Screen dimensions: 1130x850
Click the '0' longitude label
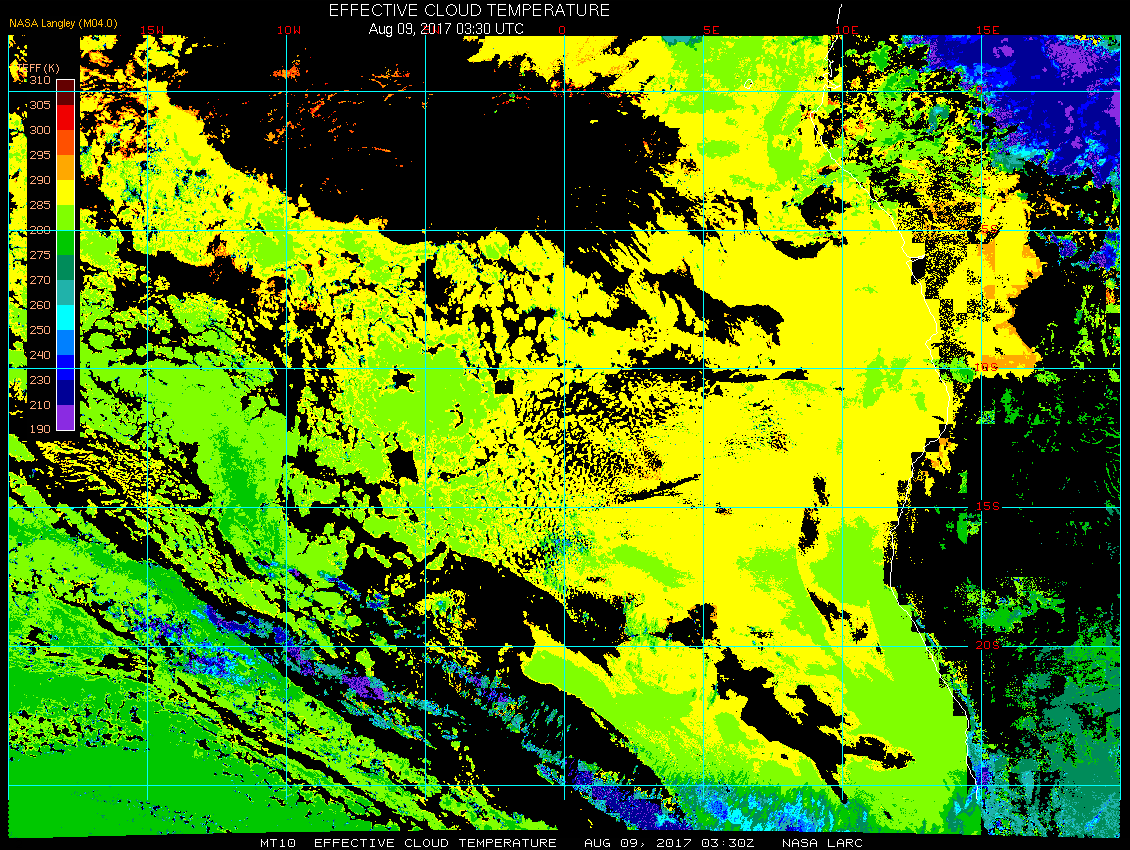point(562,30)
